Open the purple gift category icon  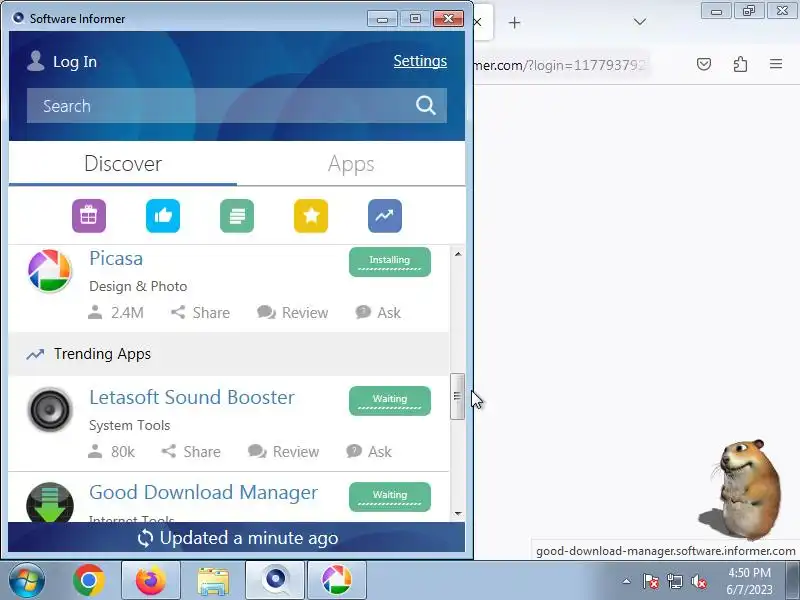point(89,216)
